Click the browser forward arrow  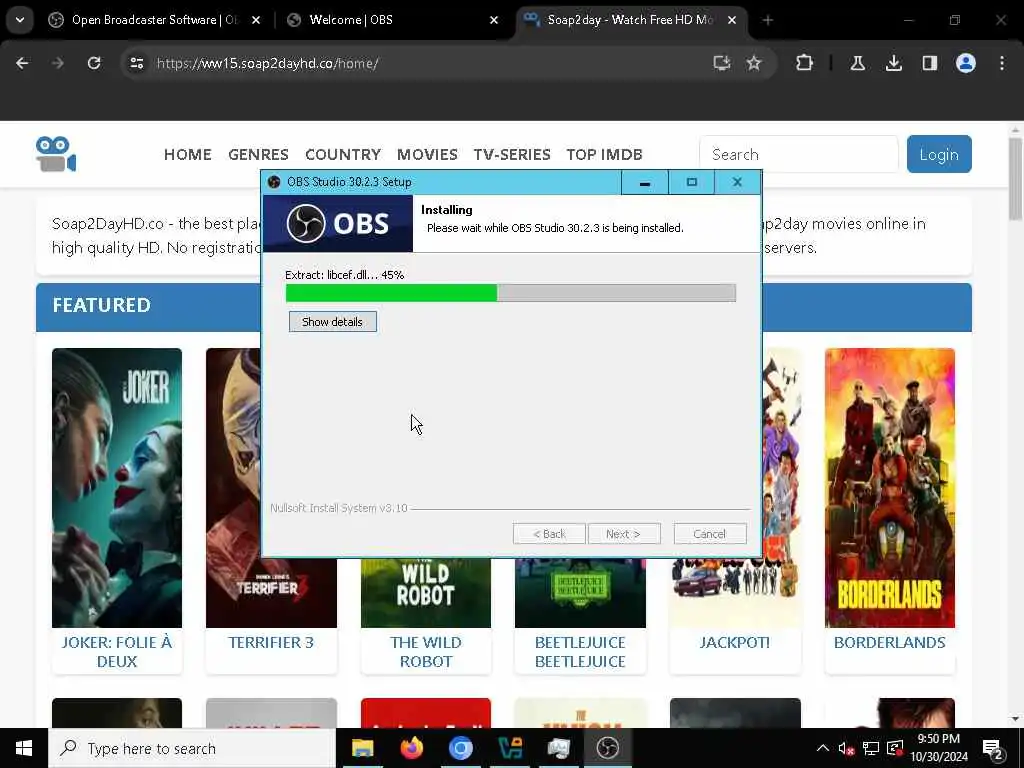(57, 63)
